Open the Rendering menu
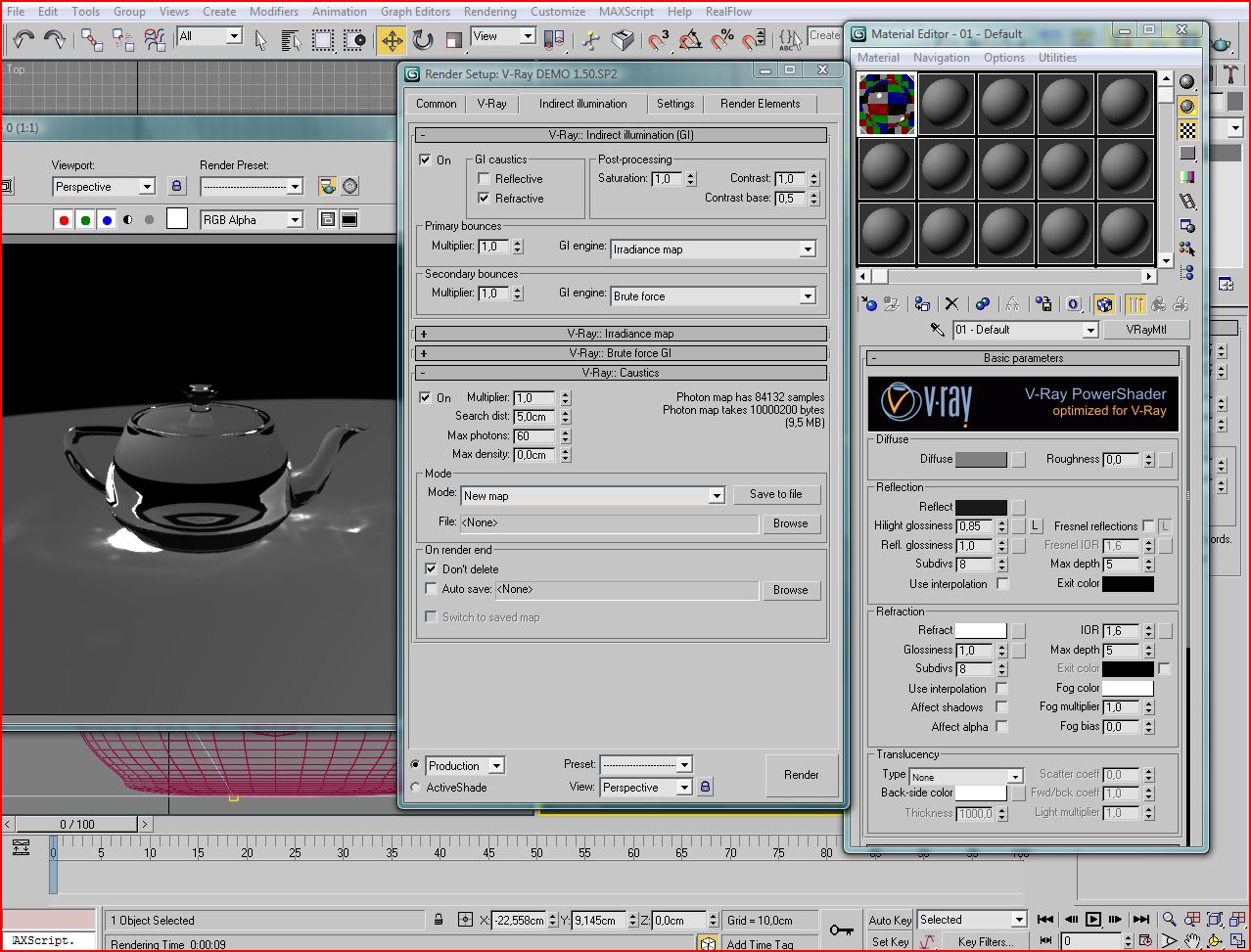Image resolution: width=1251 pixels, height=952 pixels. click(x=489, y=12)
